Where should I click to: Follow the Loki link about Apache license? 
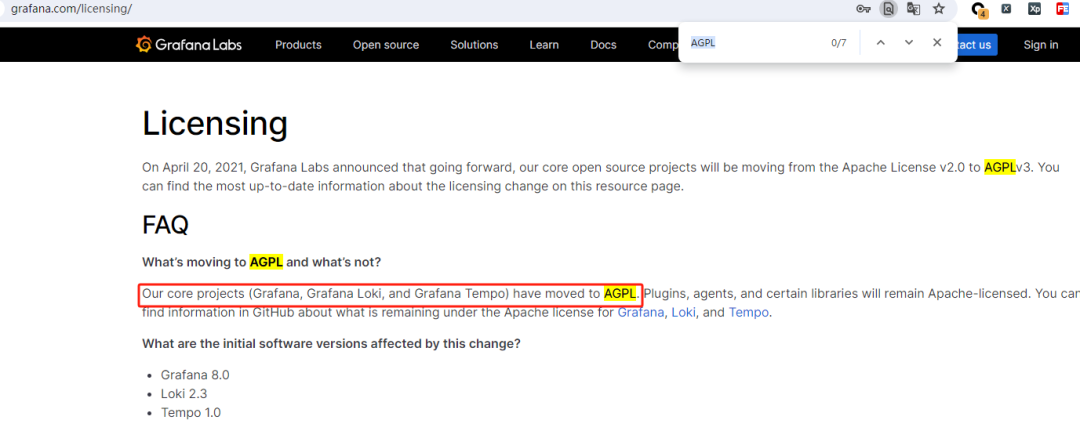[x=684, y=313]
